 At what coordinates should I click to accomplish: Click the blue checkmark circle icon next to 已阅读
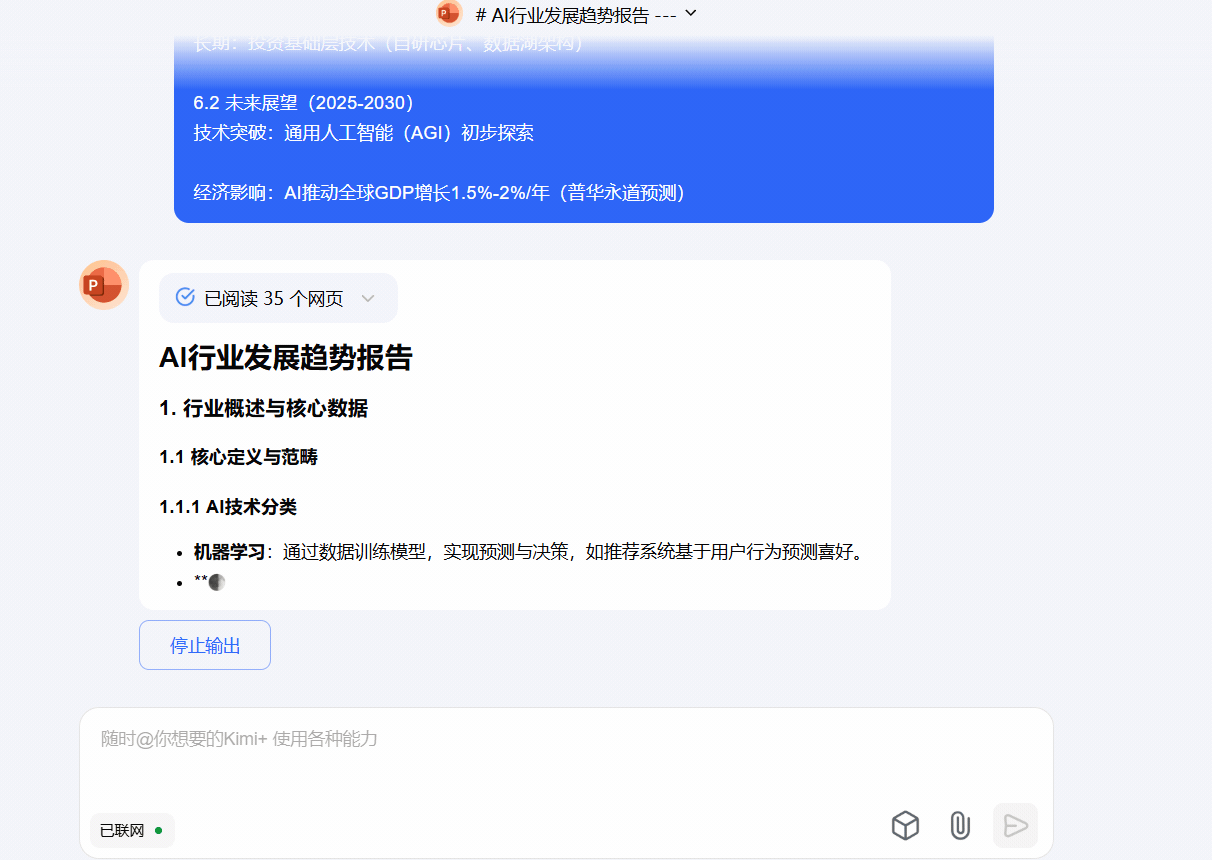pos(185,297)
